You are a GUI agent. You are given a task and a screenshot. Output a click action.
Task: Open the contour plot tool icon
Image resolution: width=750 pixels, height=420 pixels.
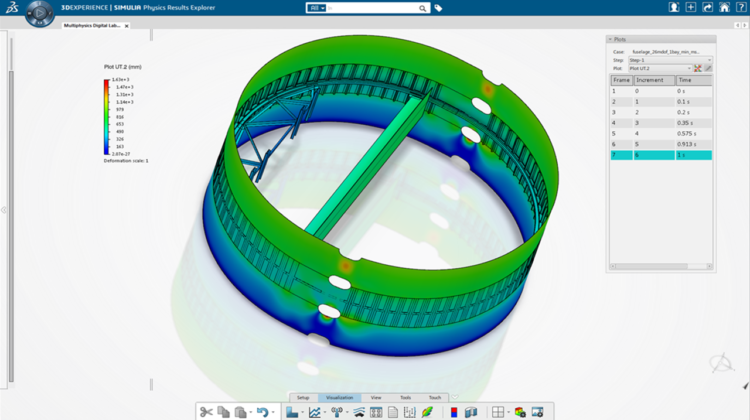pos(292,411)
